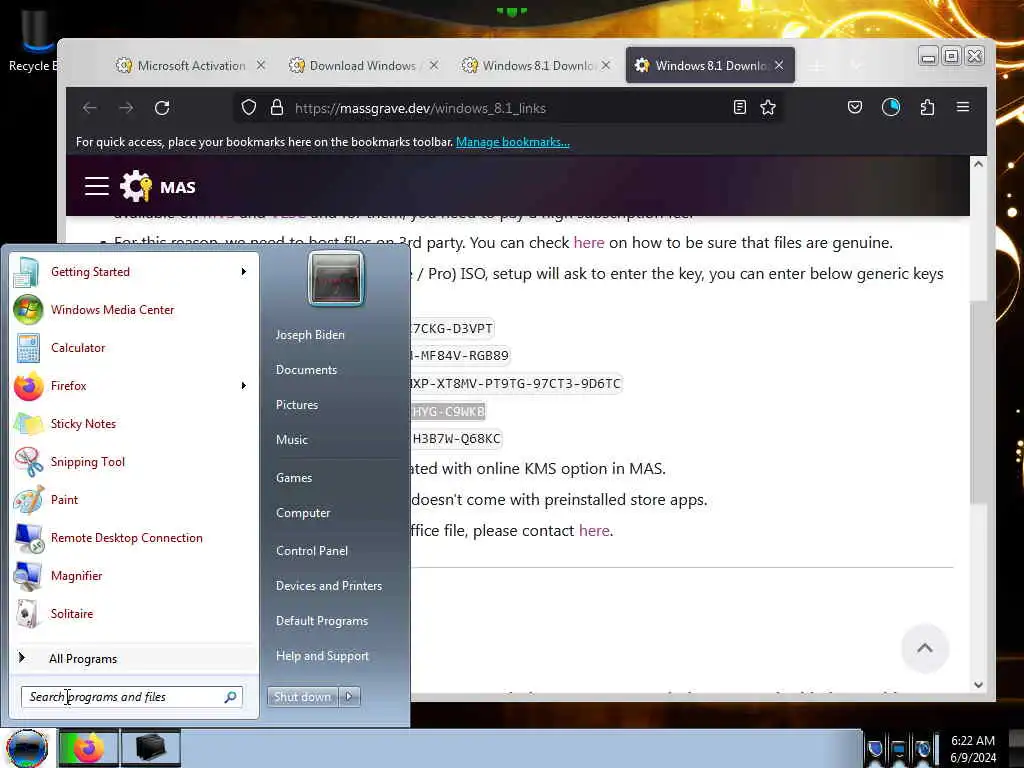Open the Firefox account circle icon

pos(891,108)
